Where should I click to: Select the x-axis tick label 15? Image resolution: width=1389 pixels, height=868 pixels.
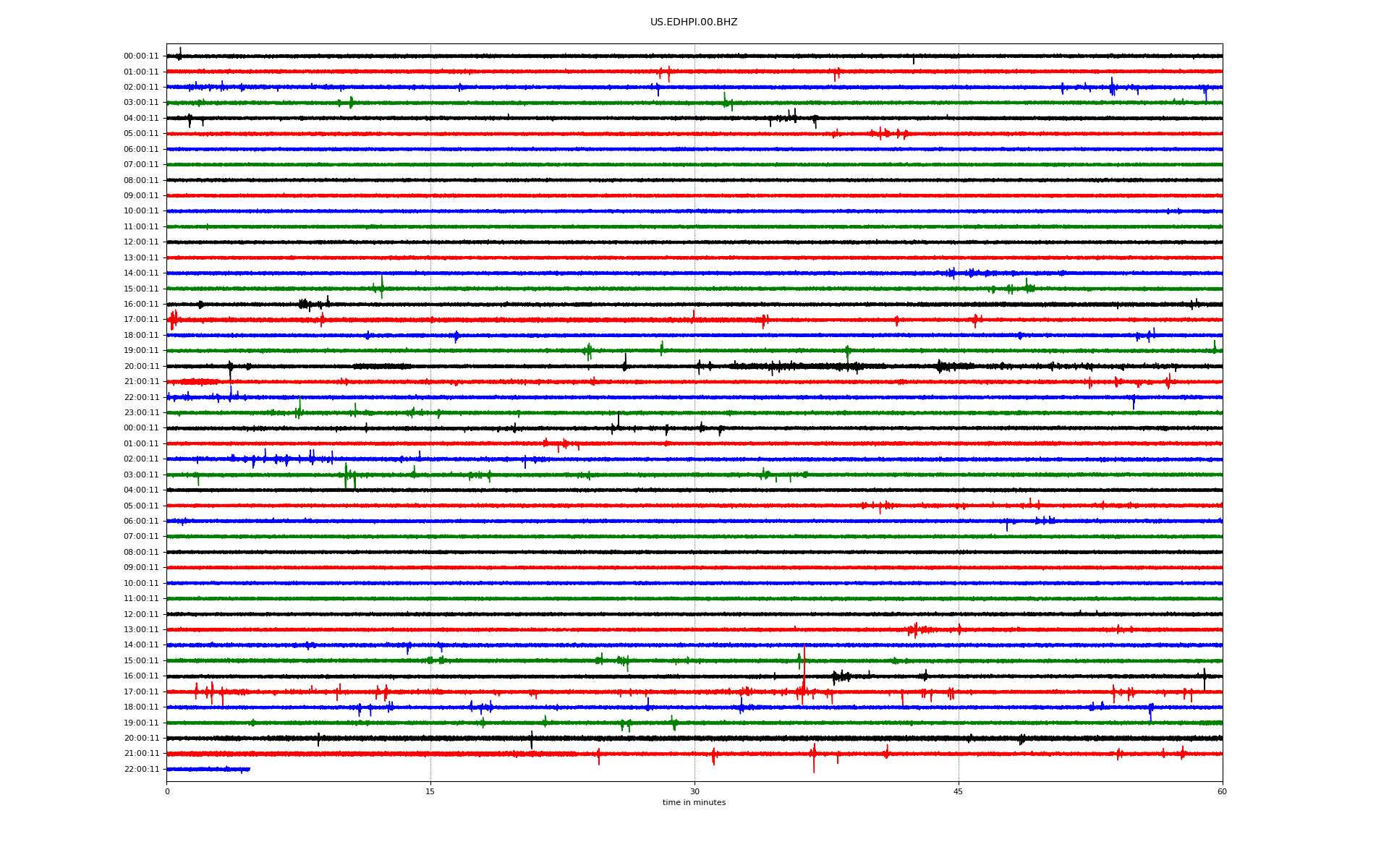430,792
